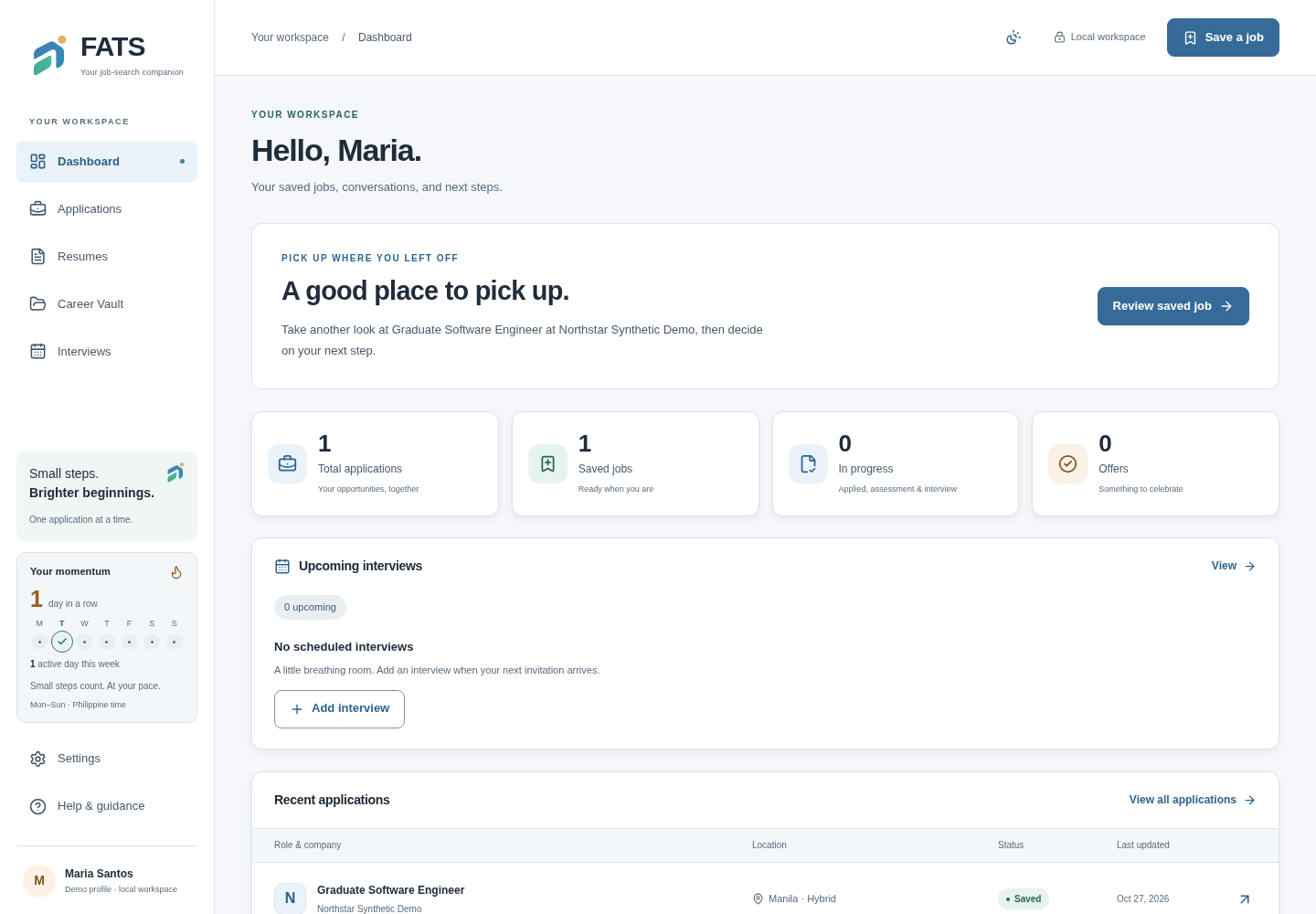Click View all applications link
Viewport: 1316px width, 914px height.
(1192, 801)
